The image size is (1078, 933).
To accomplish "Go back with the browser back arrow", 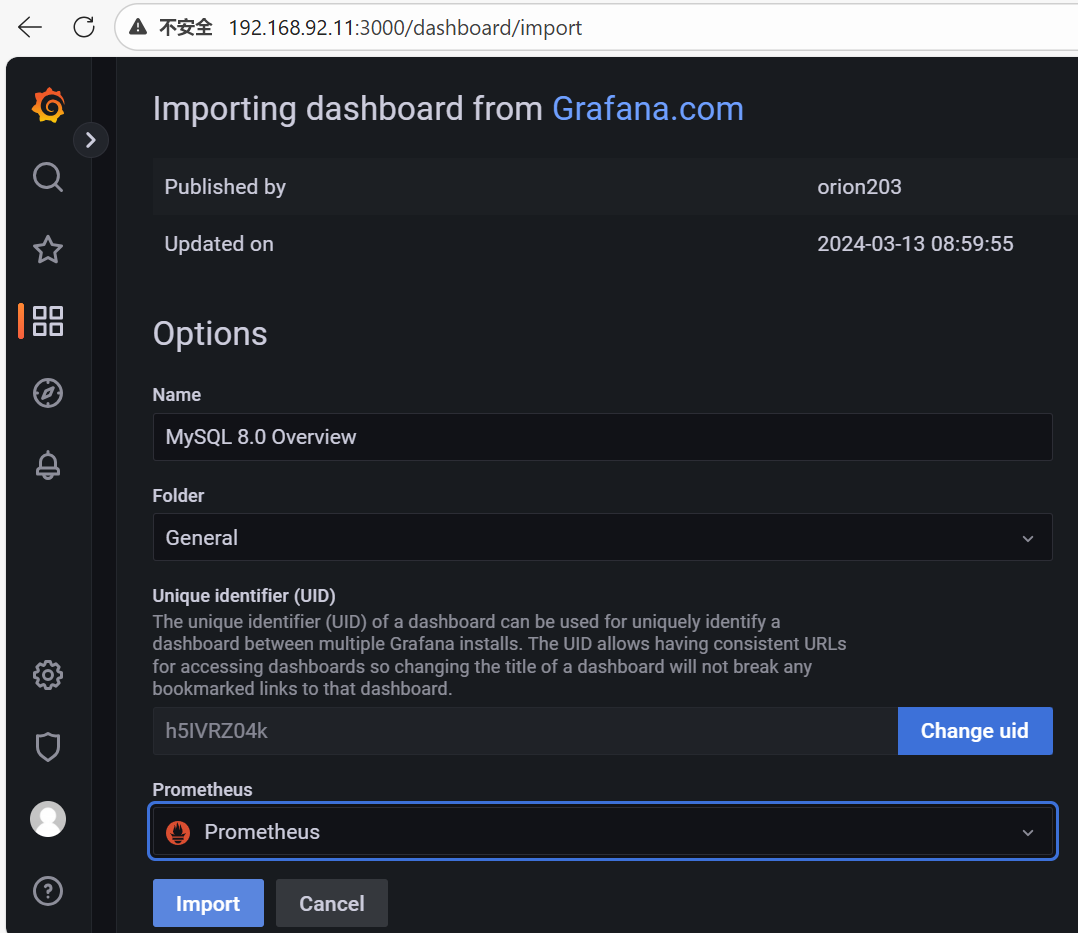I will [30, 28].
